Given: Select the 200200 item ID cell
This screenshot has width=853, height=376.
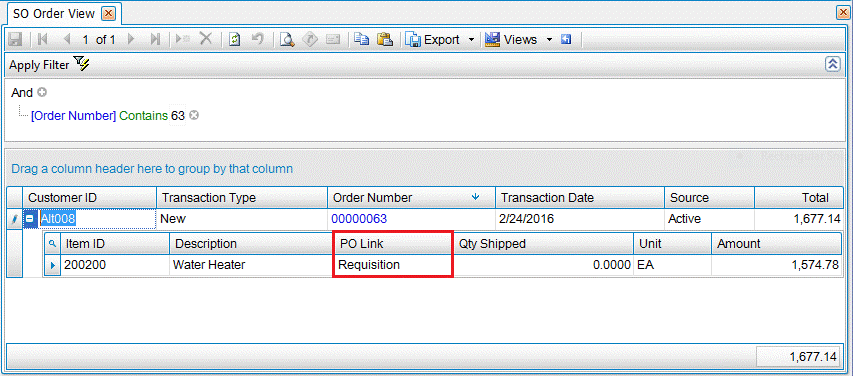Looking at the screenshot, I should click(115, 265).
